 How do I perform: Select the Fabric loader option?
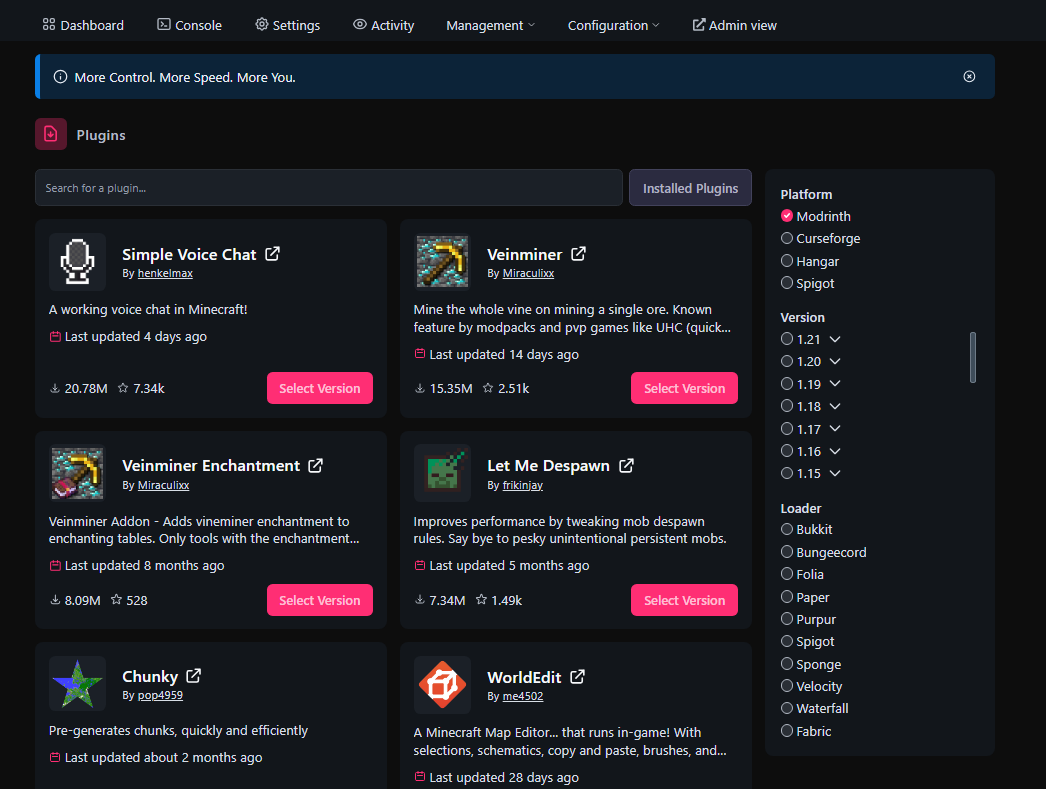click(x=787, y=730)
